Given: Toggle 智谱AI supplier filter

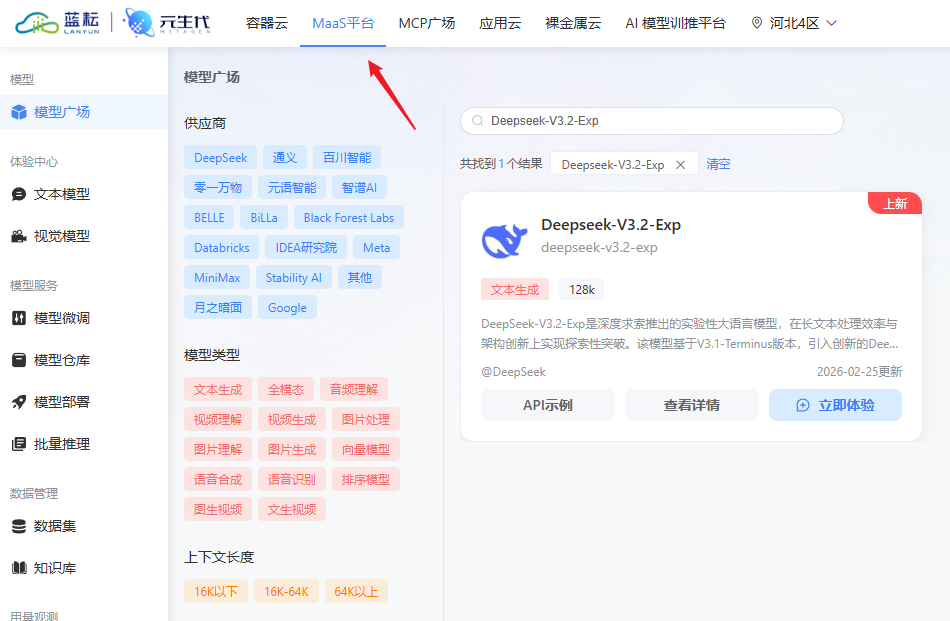Looking at the screenshot, I should 359,188.
